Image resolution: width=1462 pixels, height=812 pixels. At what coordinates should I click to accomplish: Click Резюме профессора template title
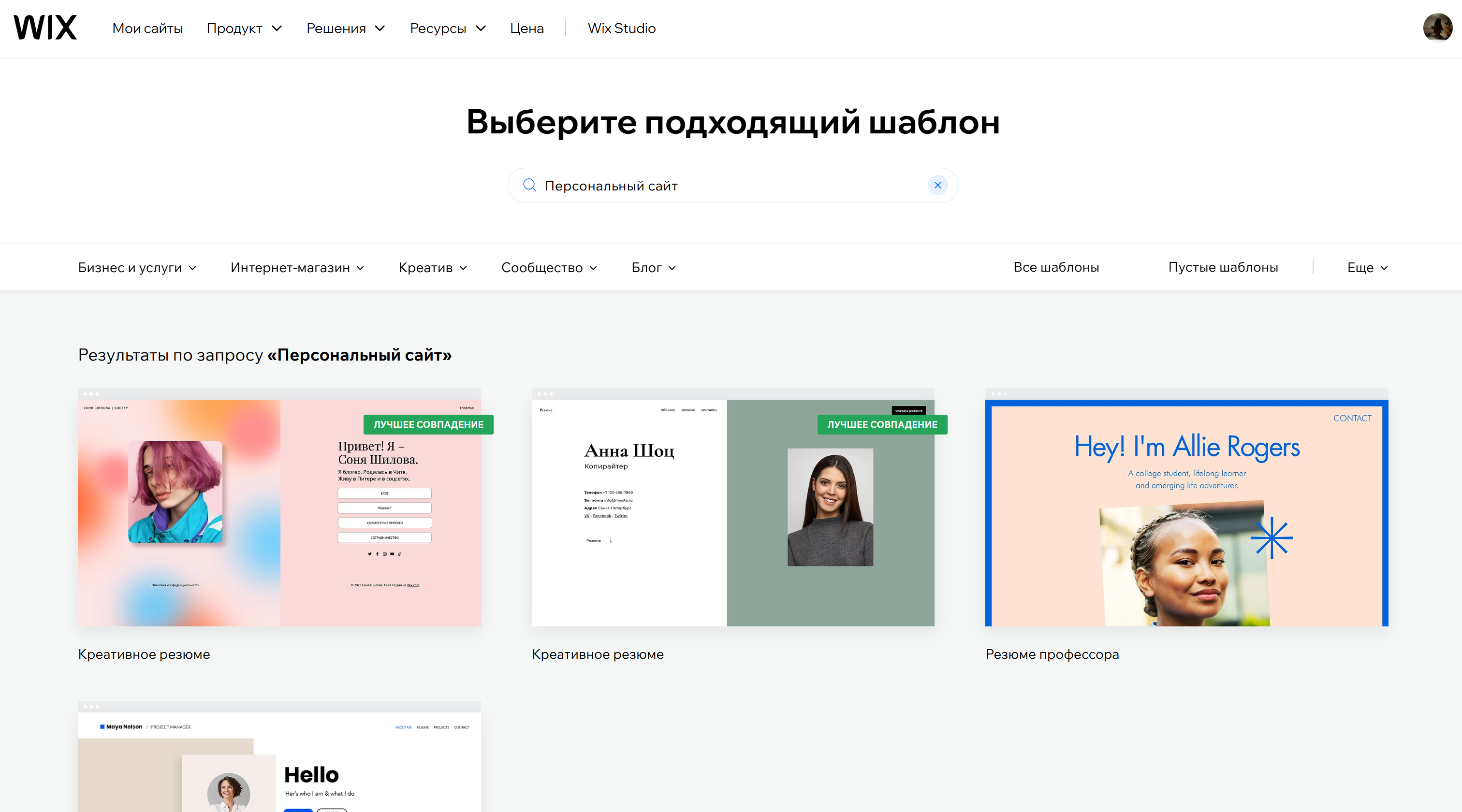pos(1052,654)
